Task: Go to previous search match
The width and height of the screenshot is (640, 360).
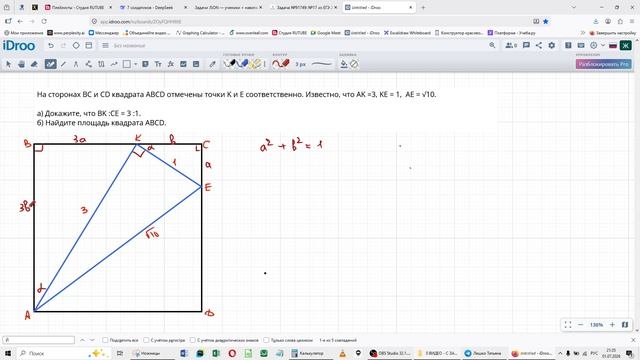Action: tap(82, 340)
